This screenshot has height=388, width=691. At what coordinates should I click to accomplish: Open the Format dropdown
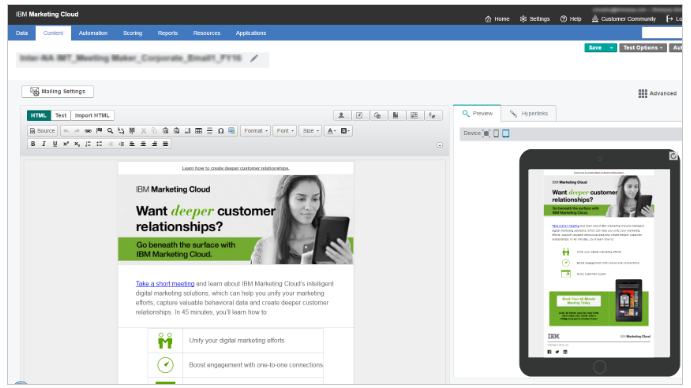click(x=256, y=131)
